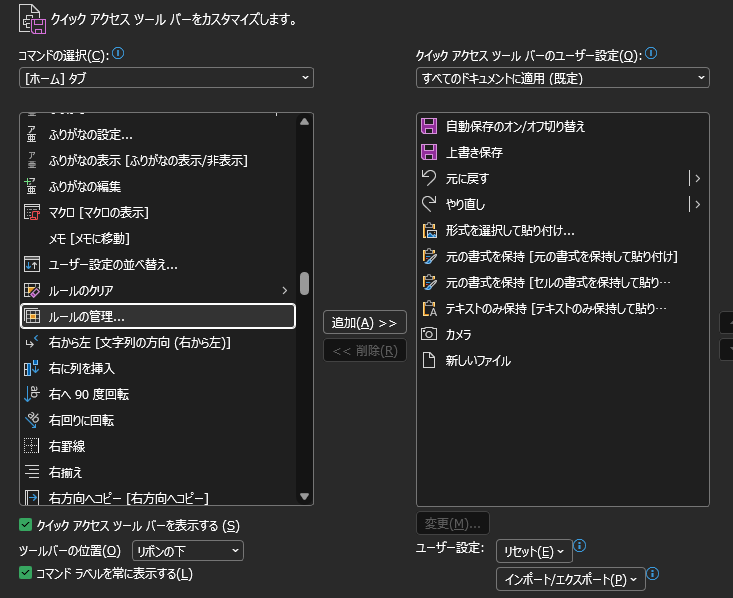The width and height of the screenshot is (733, 598).
Task: Click the 右から左 text direction icon
Action: pos(31,342)
